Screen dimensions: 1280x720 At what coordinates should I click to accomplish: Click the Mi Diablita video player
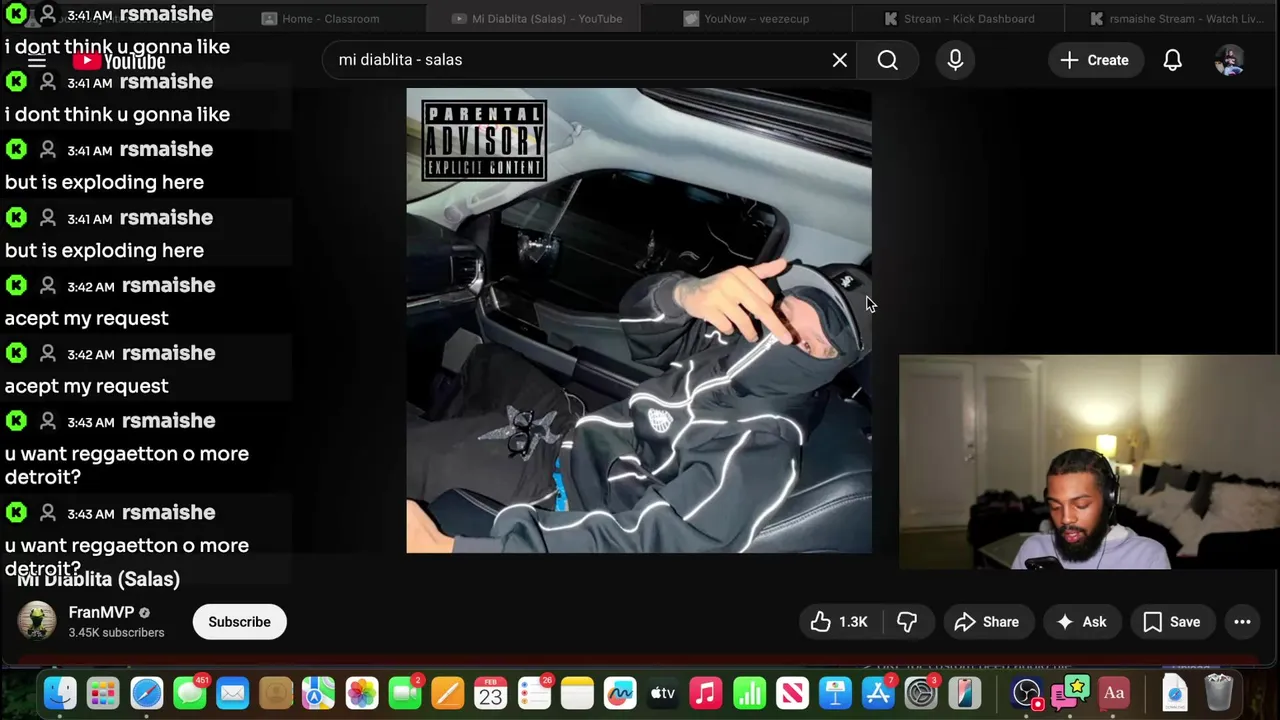(639, 320)
